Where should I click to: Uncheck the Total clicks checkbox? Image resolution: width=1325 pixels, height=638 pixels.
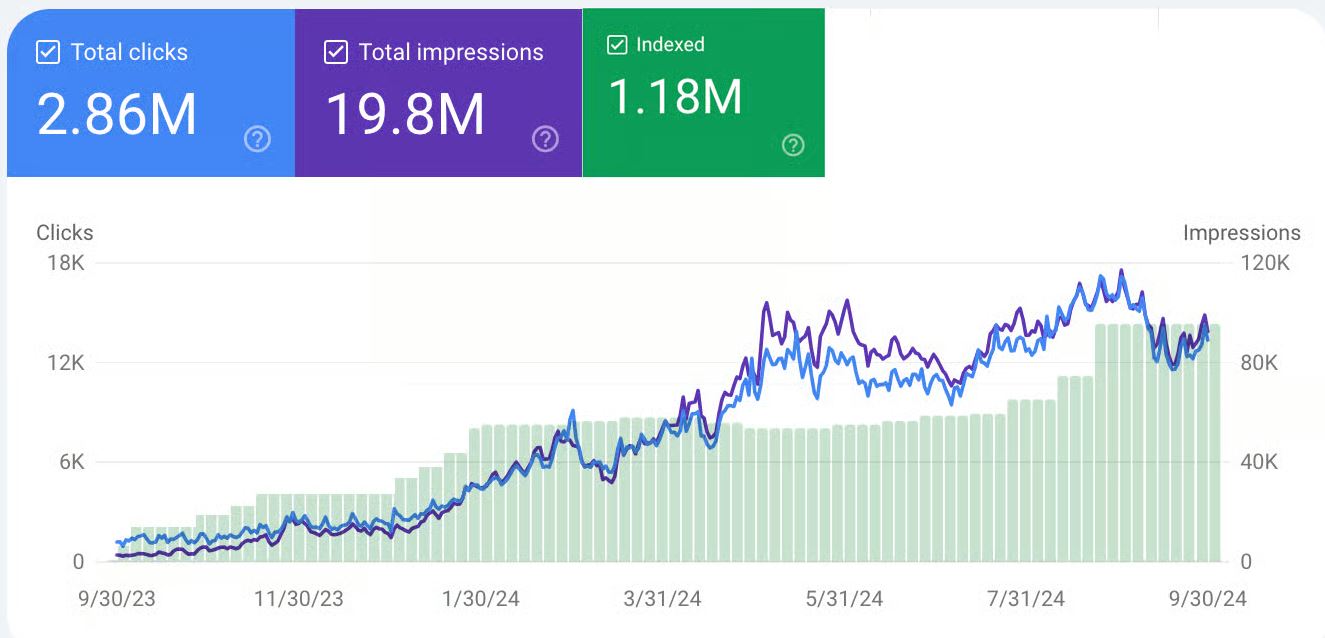tap(46, 52)
